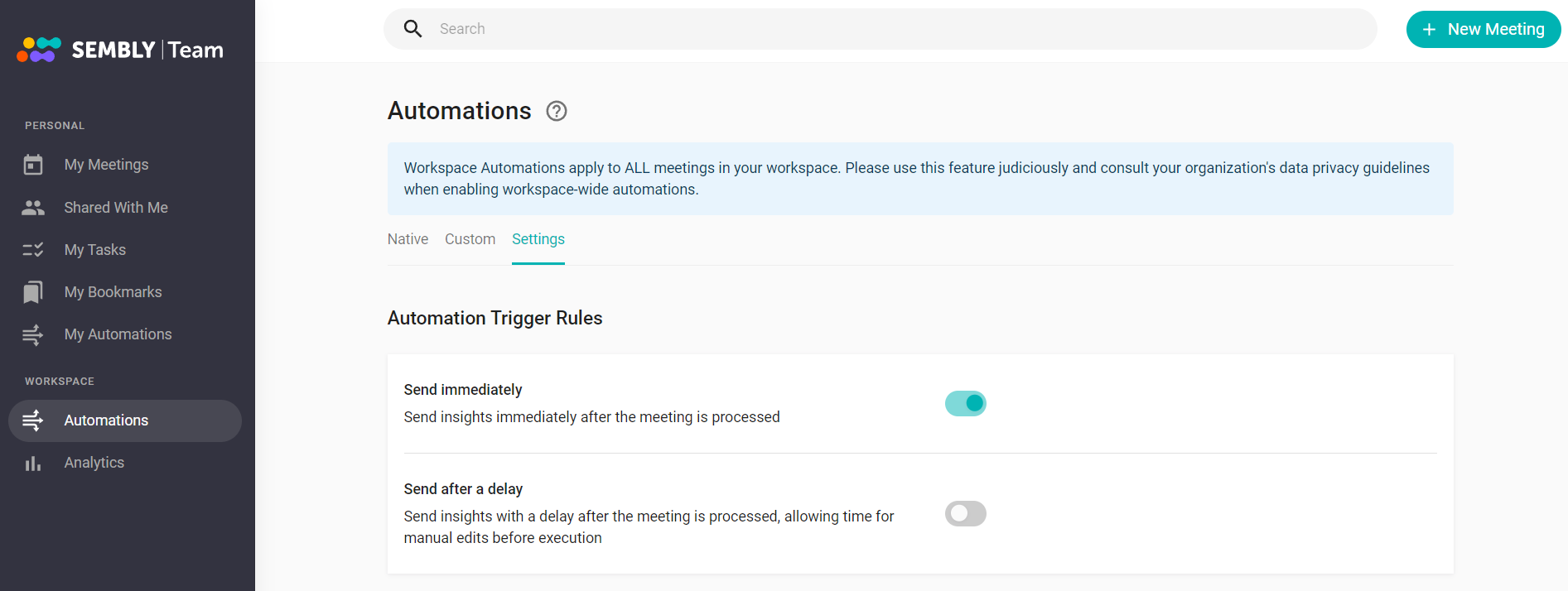Screen dimensions: 1568x591
Task: Open Automations help question mark icon
Action: 557,111
